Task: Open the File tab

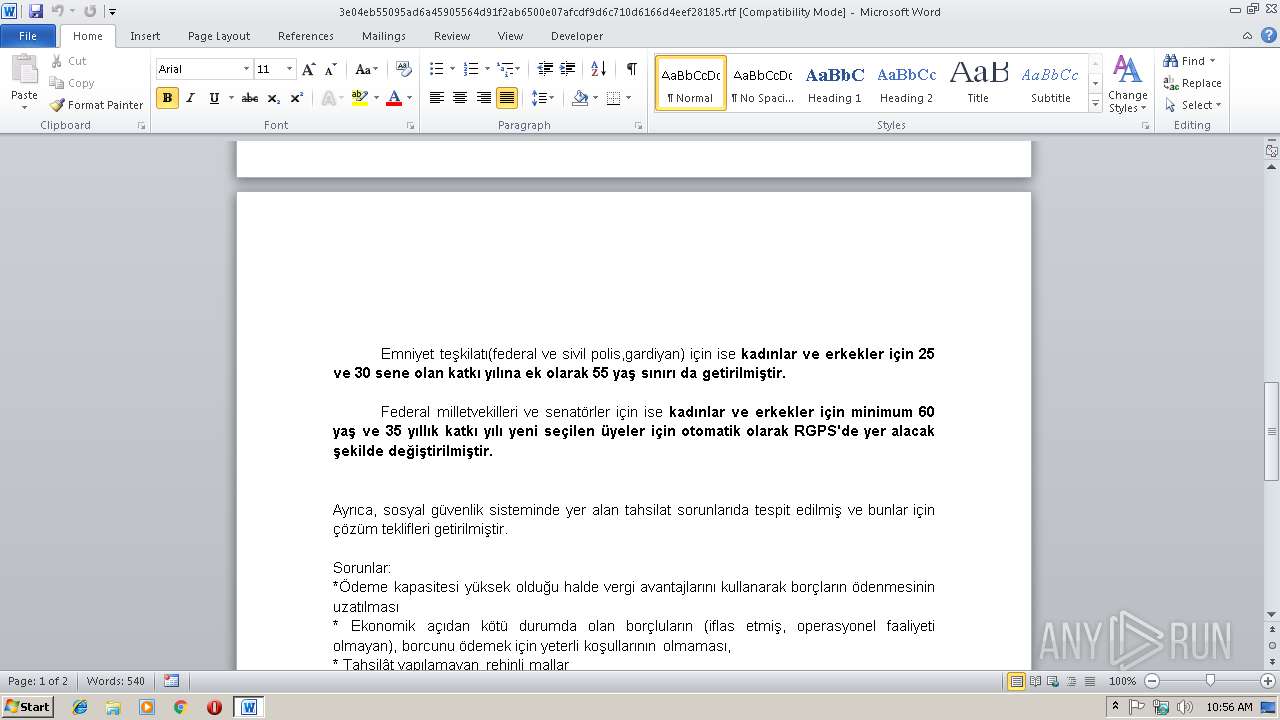Action: [x=28, y=36]
